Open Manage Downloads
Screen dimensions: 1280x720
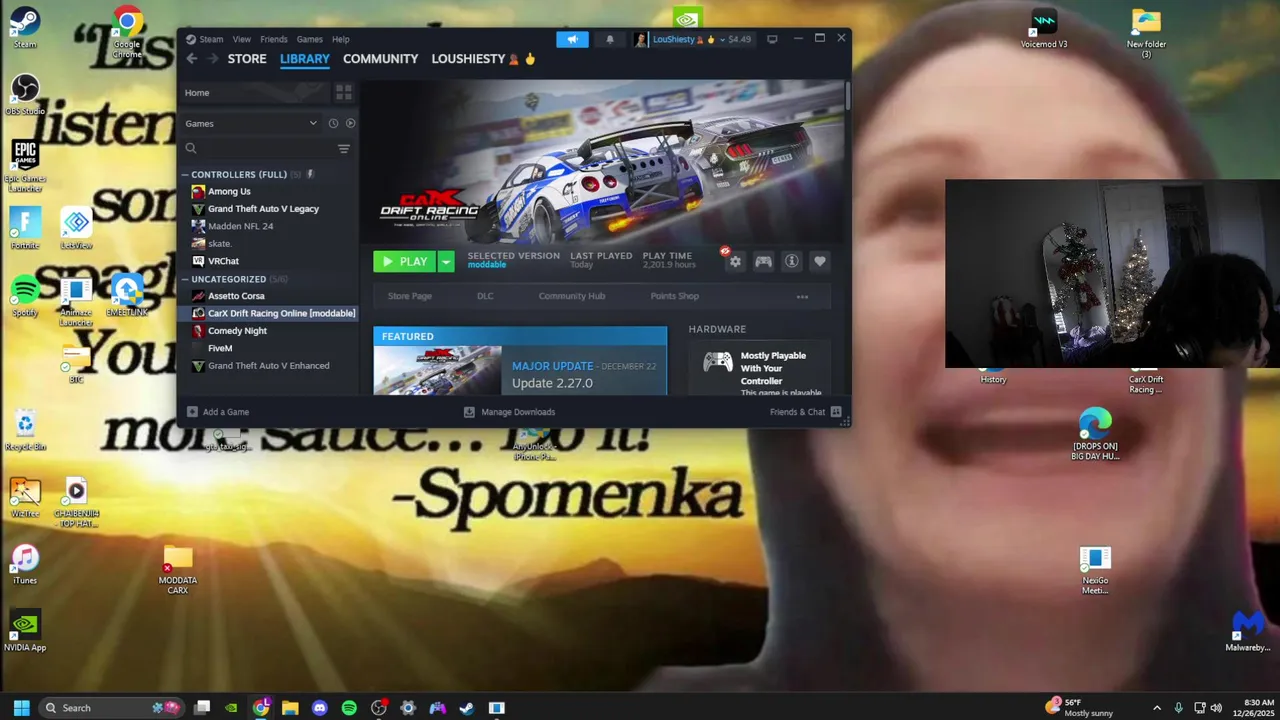pos(509,412)
